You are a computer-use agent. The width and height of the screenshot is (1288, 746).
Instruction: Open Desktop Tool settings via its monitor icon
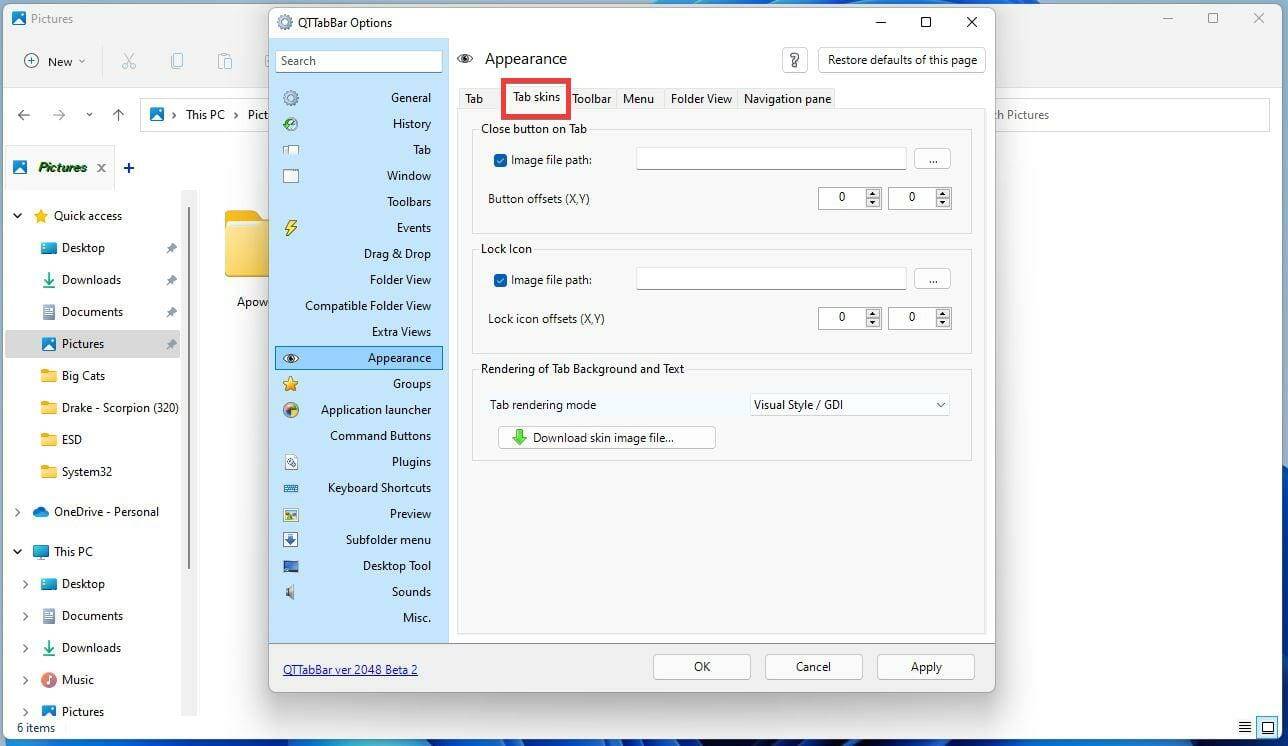[291, 566]
